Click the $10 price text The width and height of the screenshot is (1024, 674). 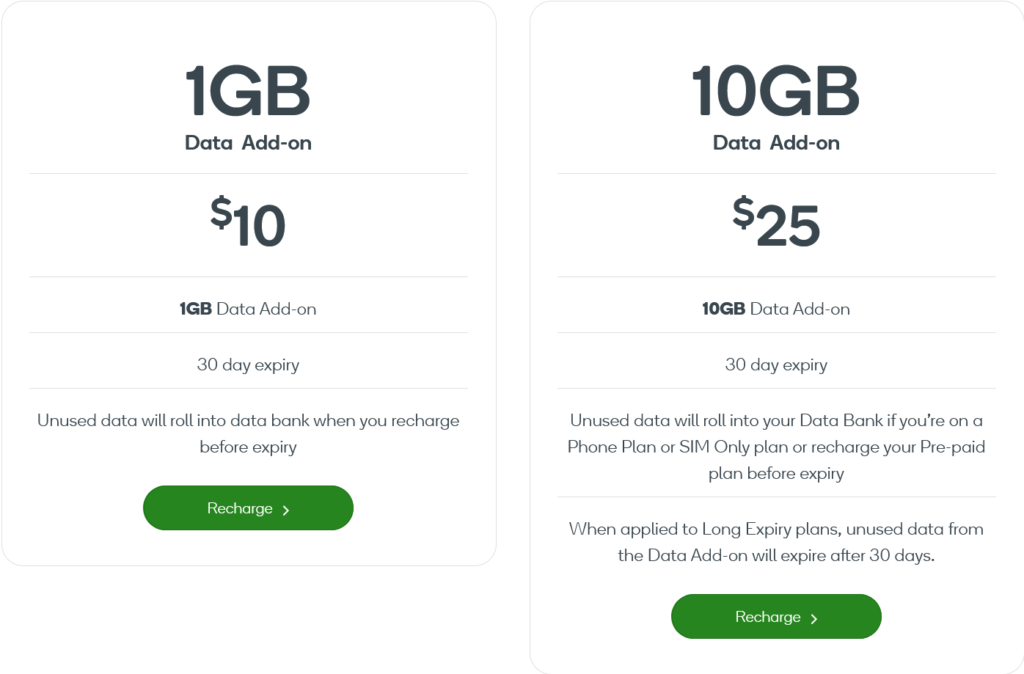pyautogui.click(x=248, y=222)
